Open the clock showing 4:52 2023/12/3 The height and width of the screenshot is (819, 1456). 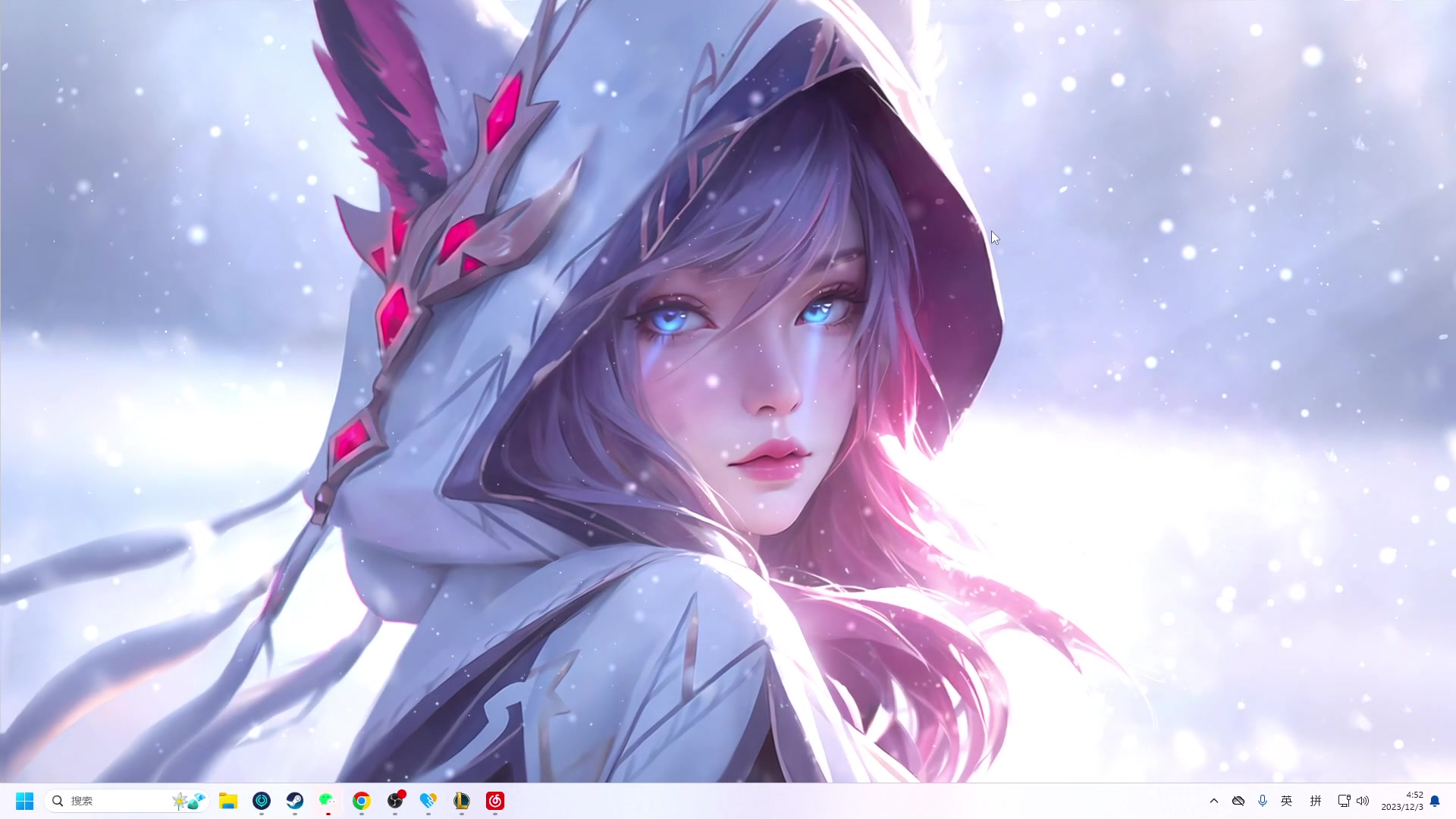coord(1402,801)
